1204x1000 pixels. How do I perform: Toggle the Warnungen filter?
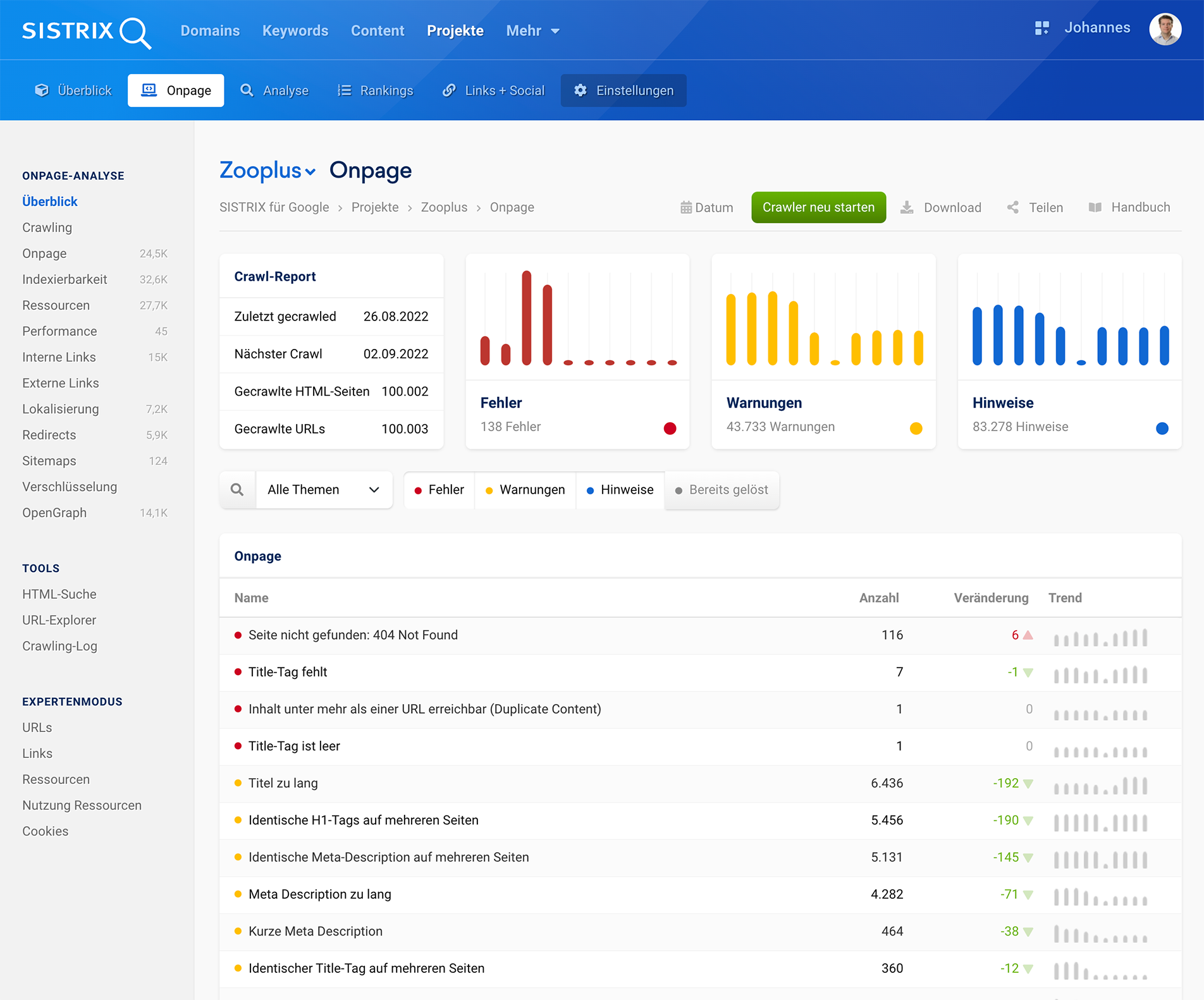pyautogui.click(x=525, y=490)
